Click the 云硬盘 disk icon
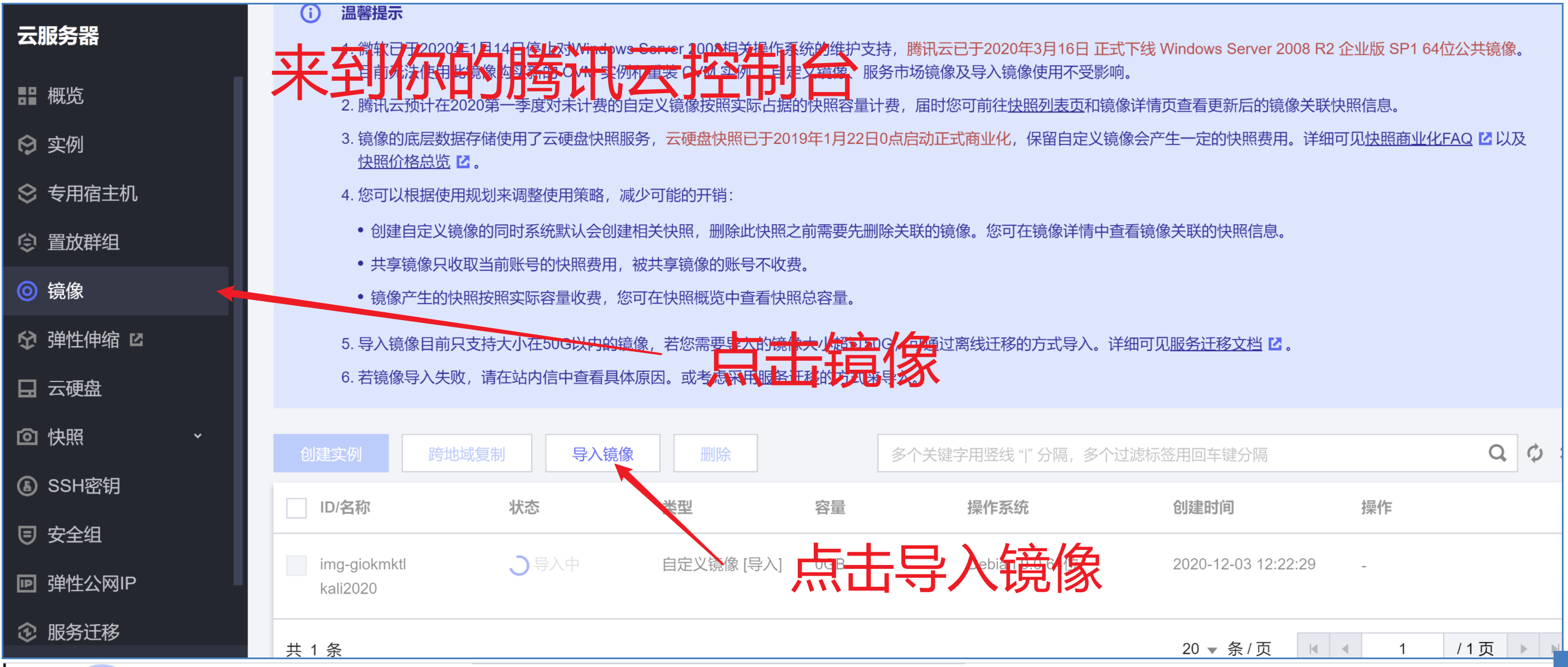Image resolution: width=1568 pixels, height=667 pixels. point(27,388)
